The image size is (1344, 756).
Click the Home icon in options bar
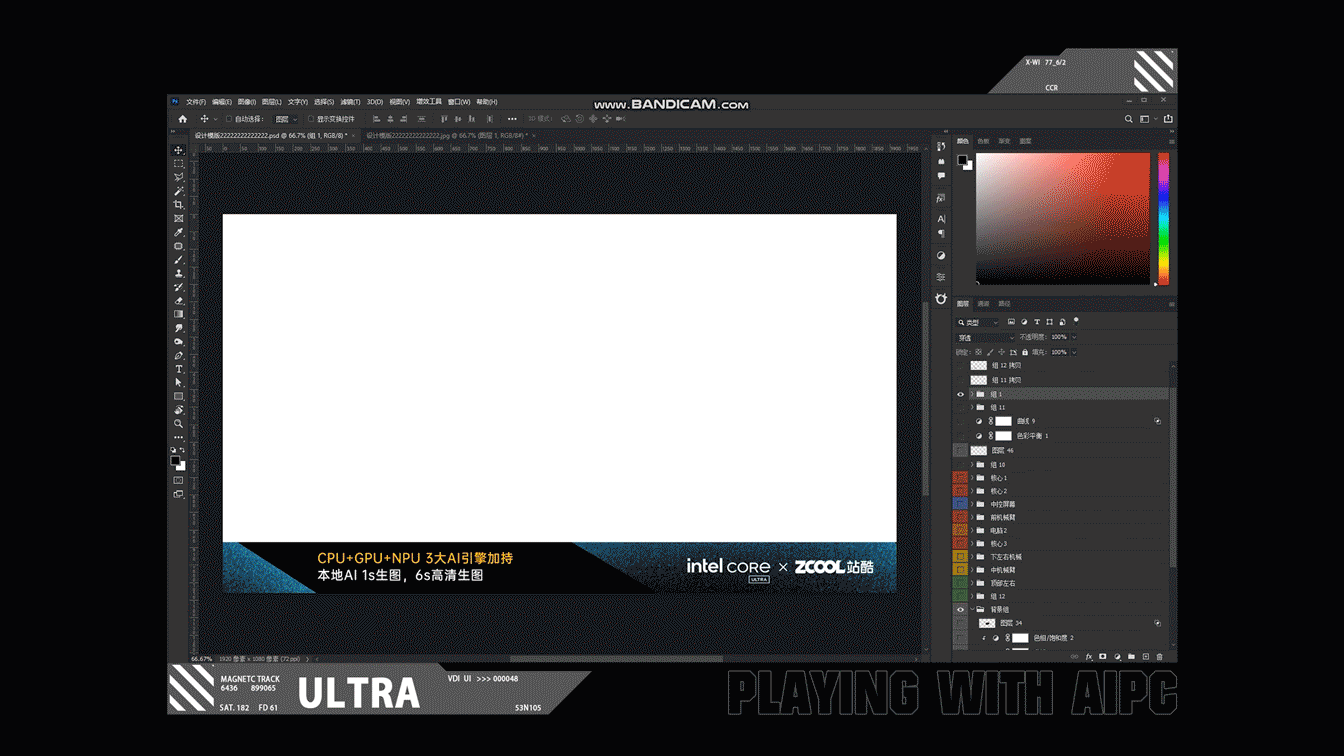pos(182,119)
